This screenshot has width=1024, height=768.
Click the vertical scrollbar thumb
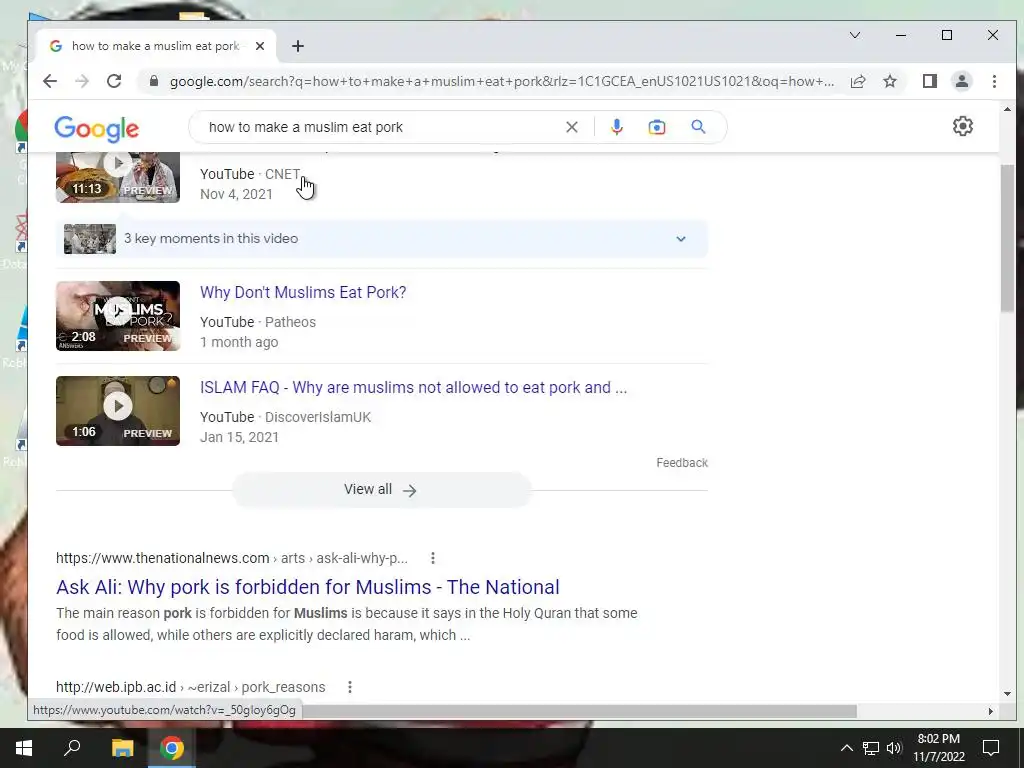(1006, 238)
